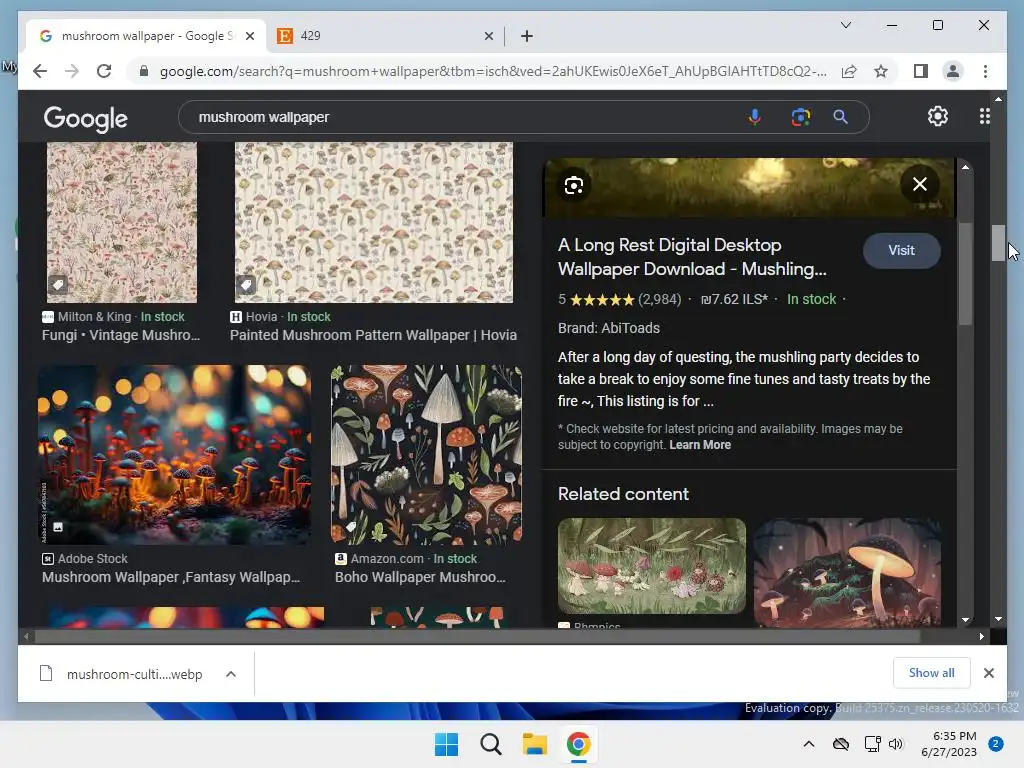Click Painted Mushroom Pattern Wallpaper caption
This screenshot has height=768, width=1024.
(374, 335)
